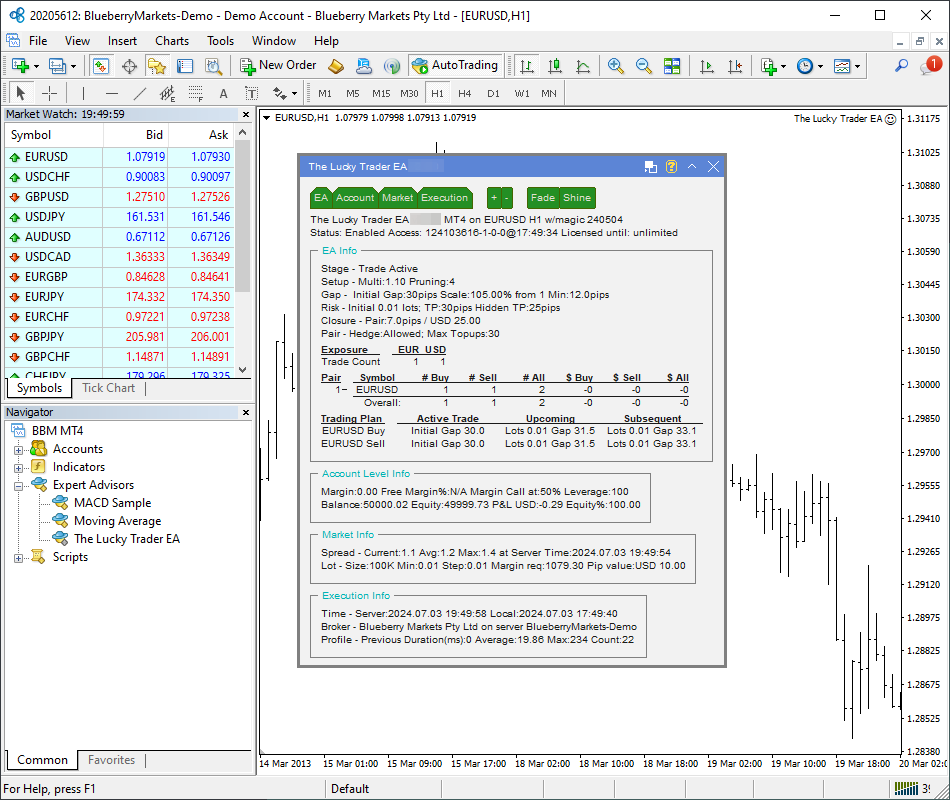Screen dimensions: 950x800
Task: Toggle the Market Watch window icon
Action: tap(101, 65)
